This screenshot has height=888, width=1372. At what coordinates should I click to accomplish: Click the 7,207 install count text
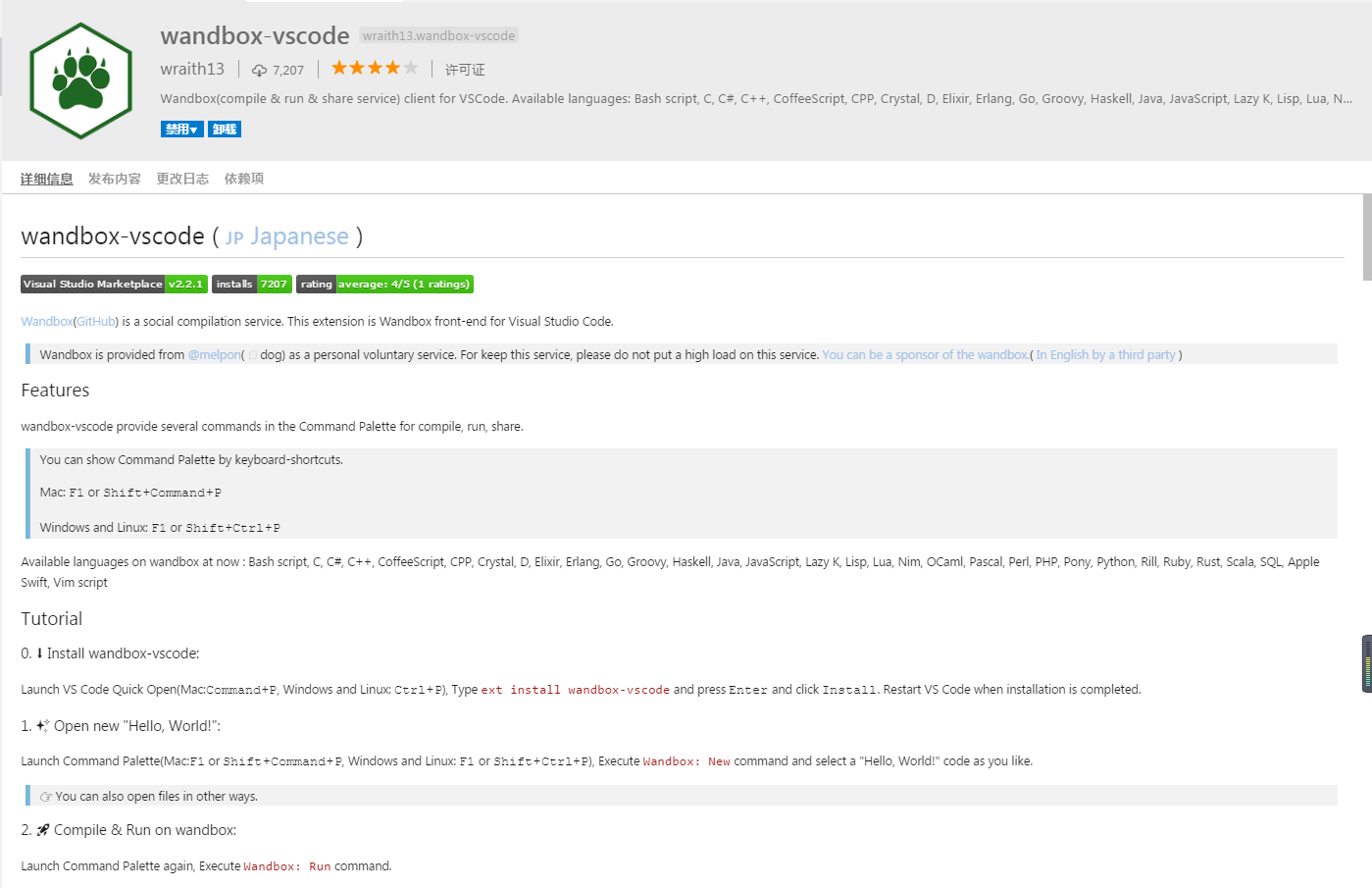point(288,71)
